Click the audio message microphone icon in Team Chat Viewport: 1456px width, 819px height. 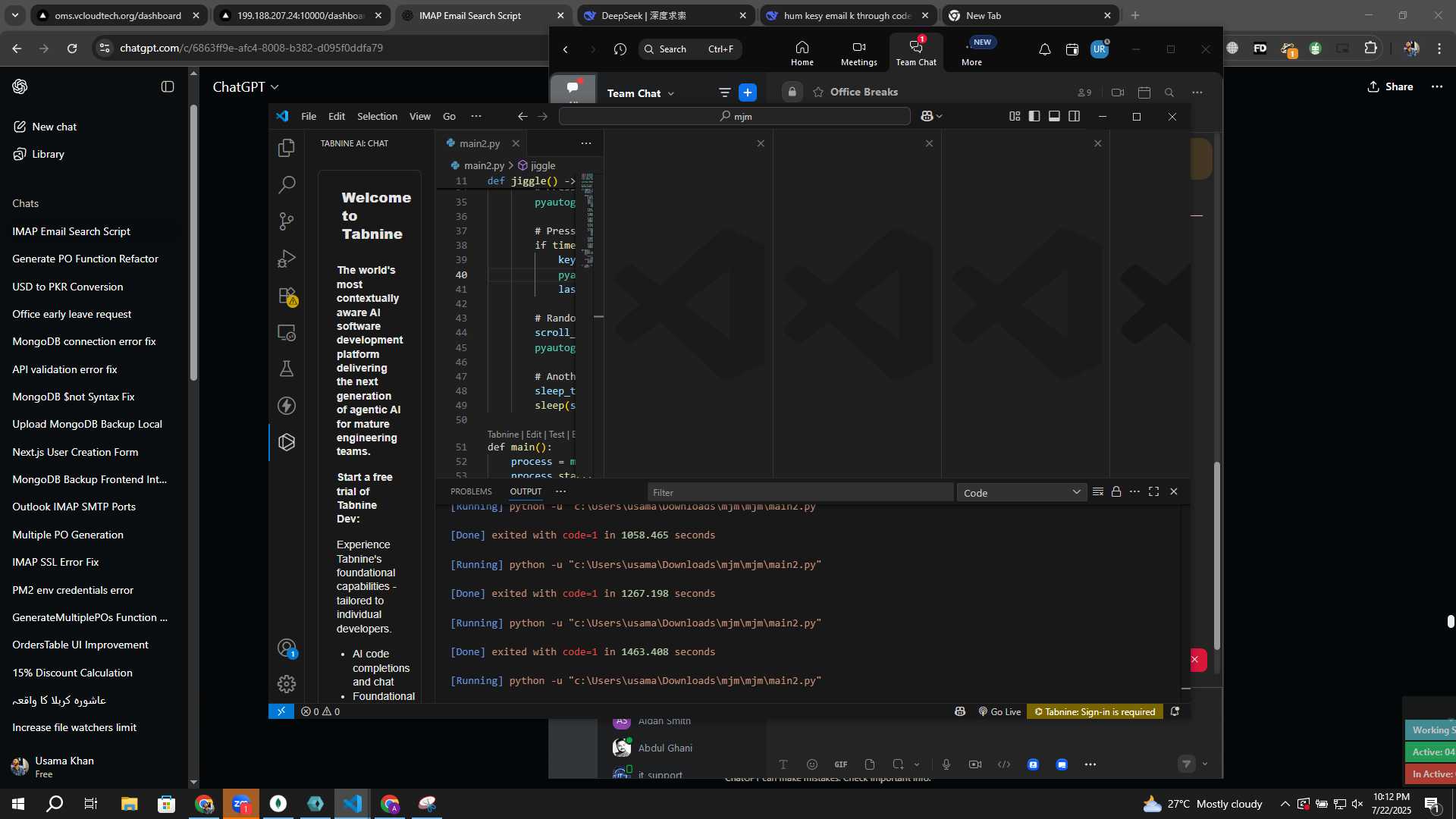[946, 764]
